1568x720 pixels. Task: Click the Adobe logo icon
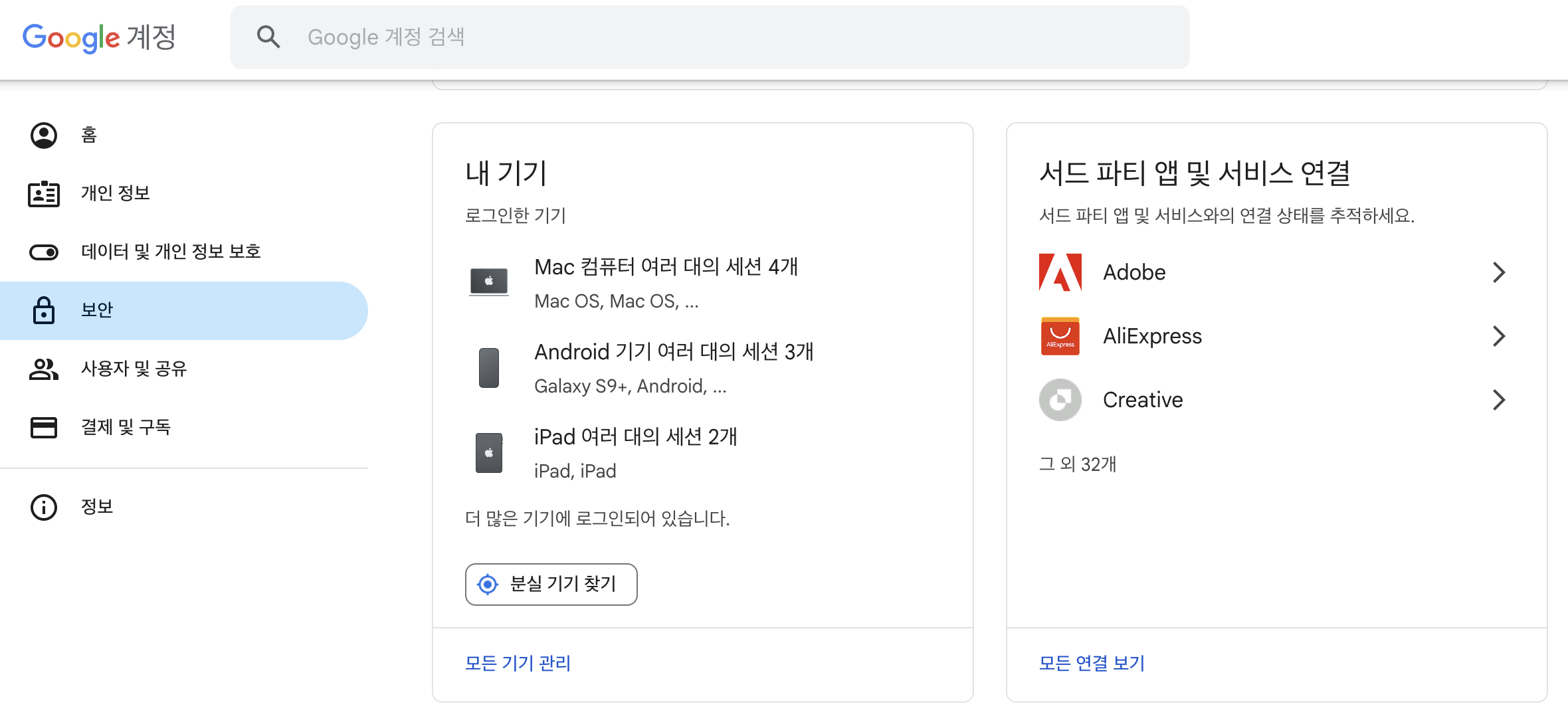tap(1060, 272)
